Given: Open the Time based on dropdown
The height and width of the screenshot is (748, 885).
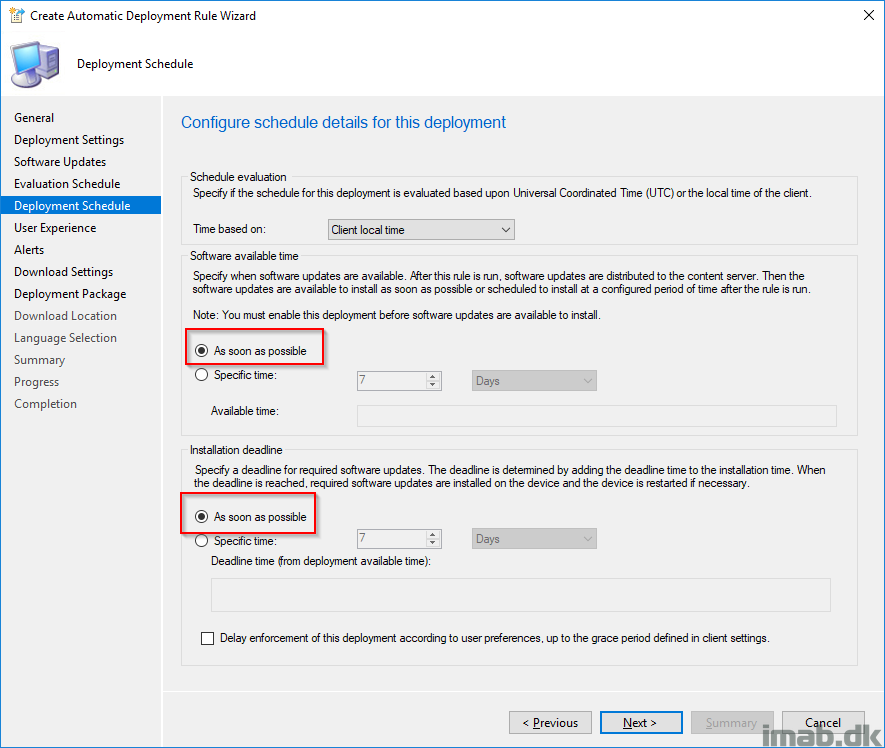Looking at the screenshot, I should [x=421, y=230].
